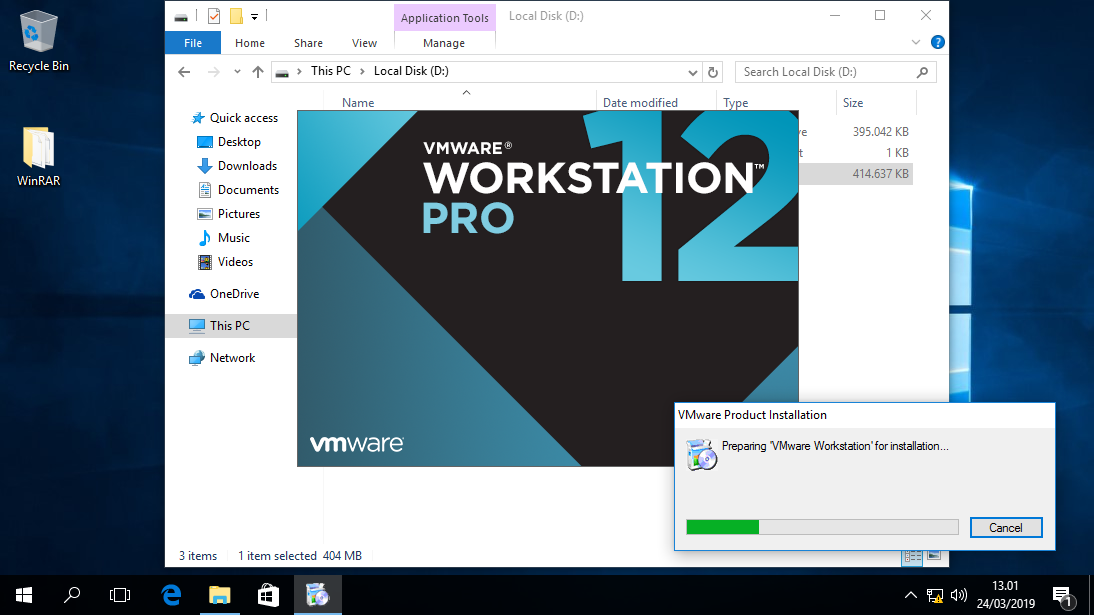
Task: Go up one folder level
Action: coord(258,72)
